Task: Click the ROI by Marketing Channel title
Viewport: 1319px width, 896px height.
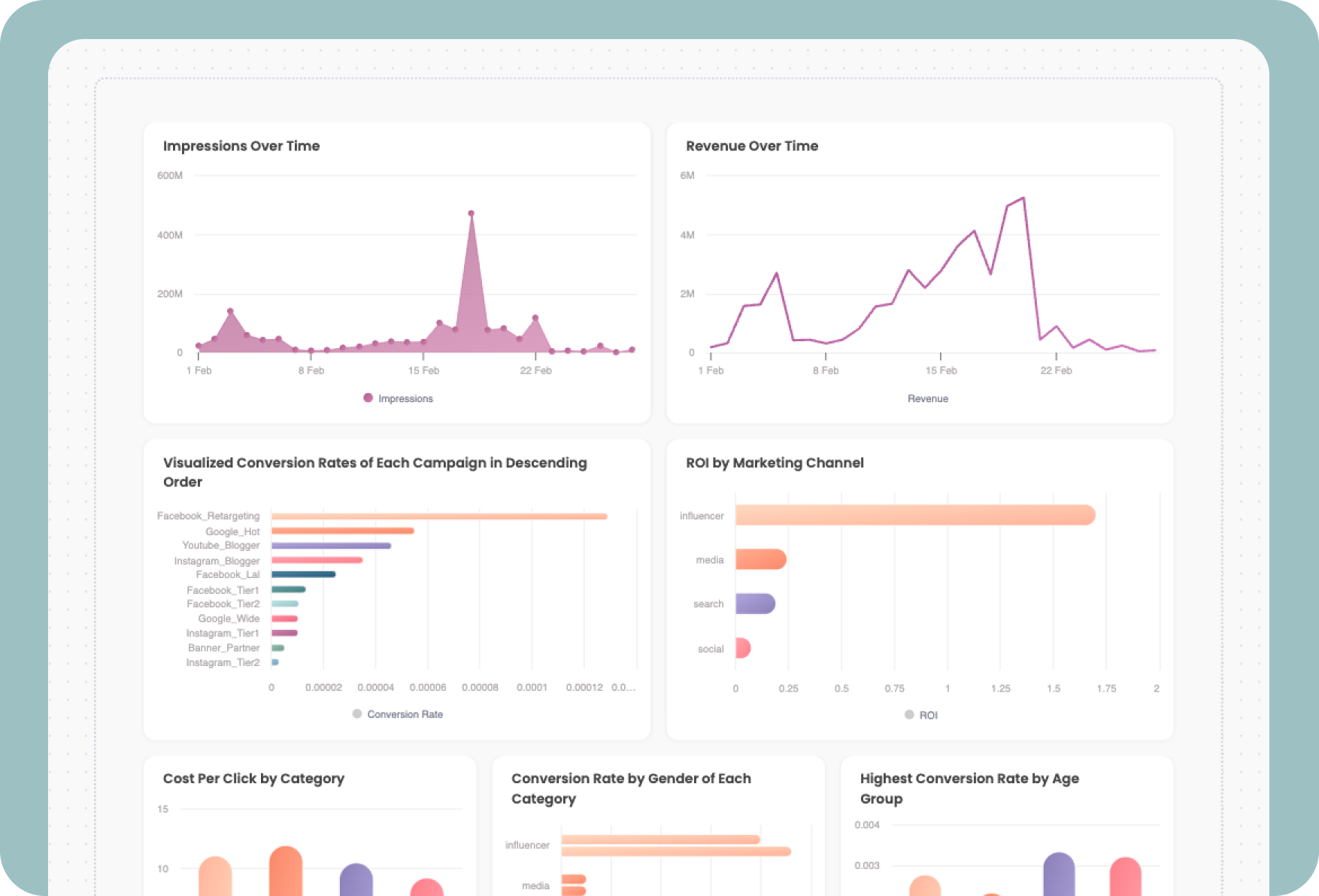Action: 775,463
